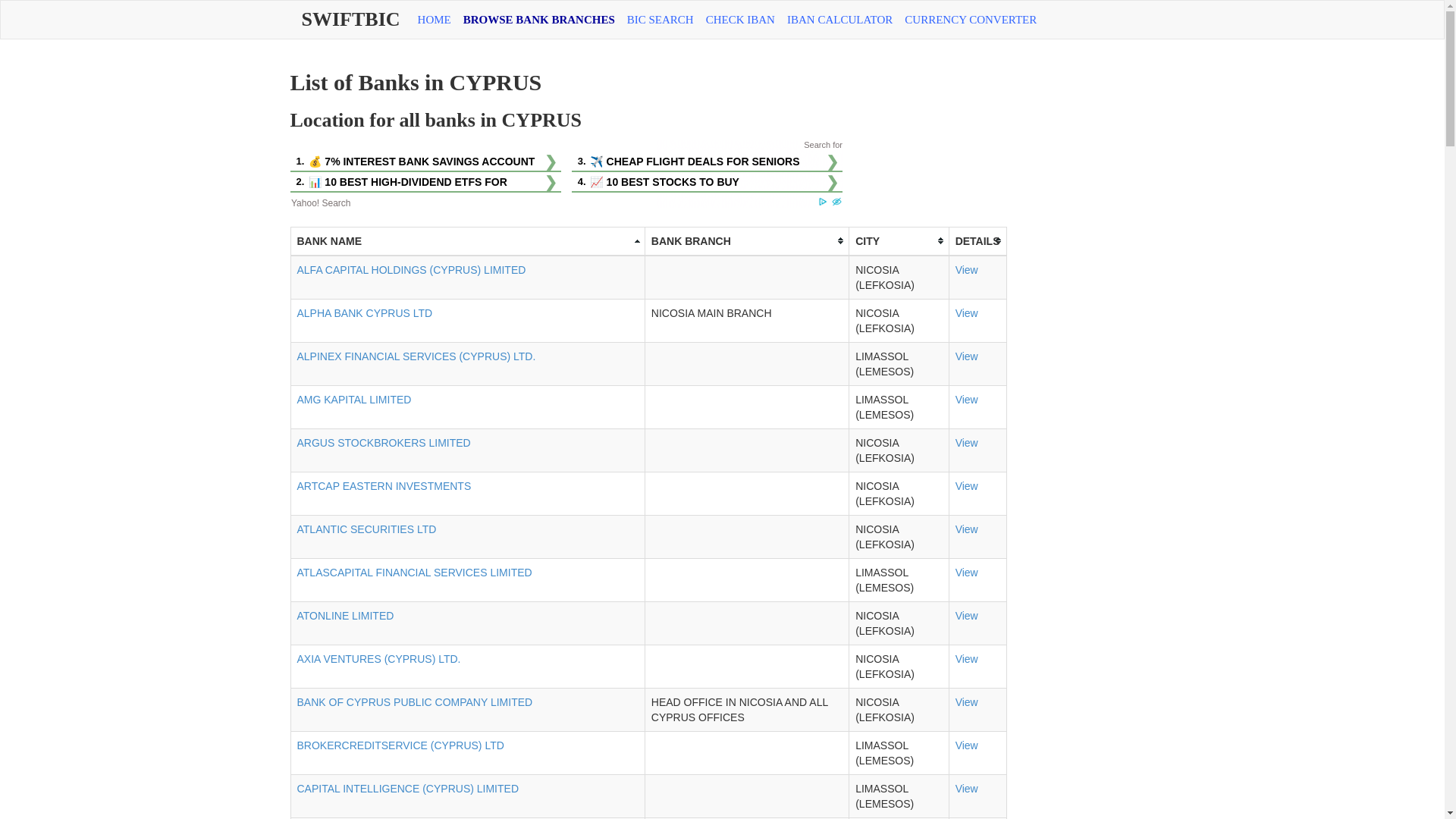1456x819 pixels.
Task: Open Alpha Bank Cyprus Ltd link
Action: pos(364,313)
